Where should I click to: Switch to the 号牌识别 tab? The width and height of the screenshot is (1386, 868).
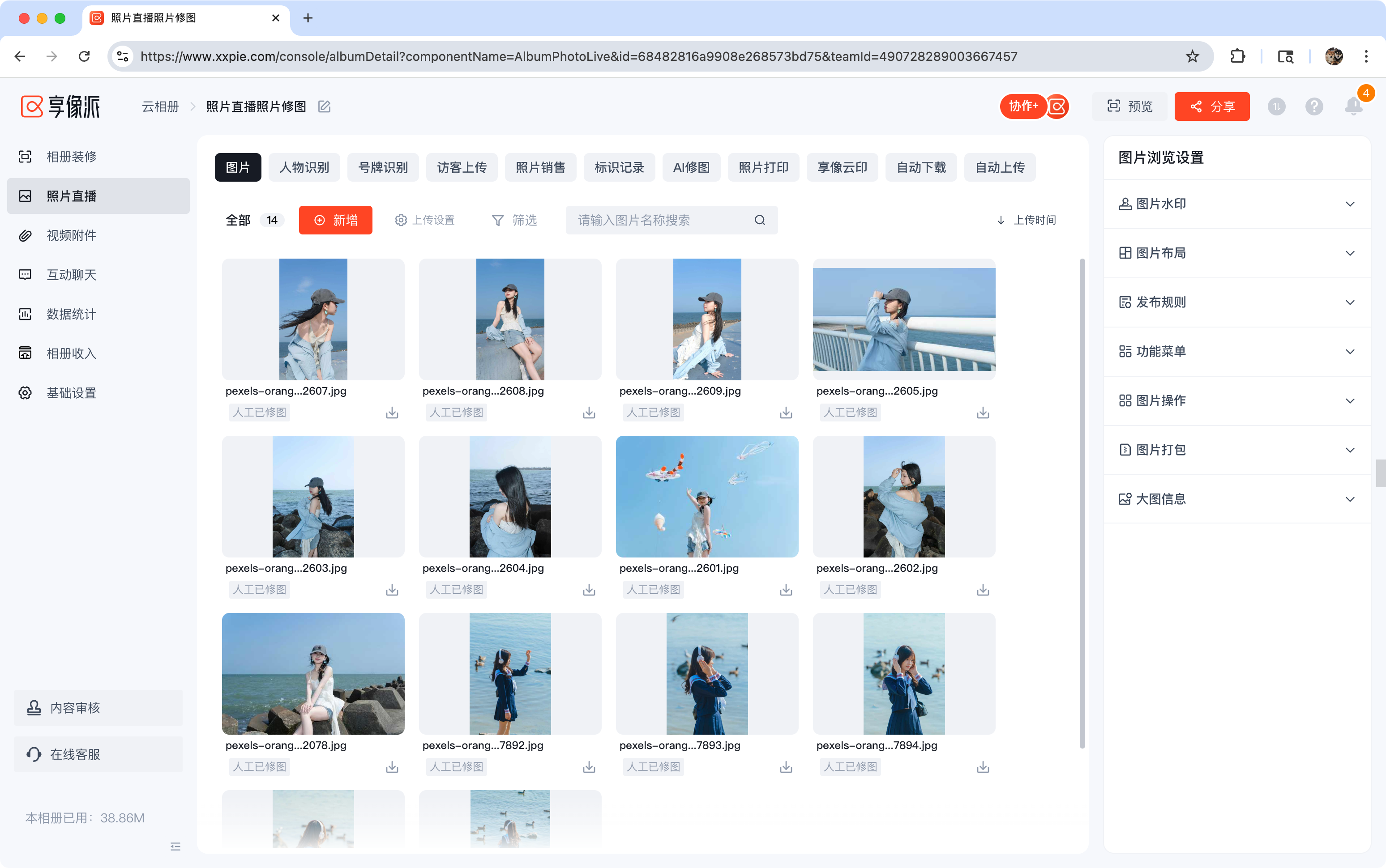[x=383, y=168]
